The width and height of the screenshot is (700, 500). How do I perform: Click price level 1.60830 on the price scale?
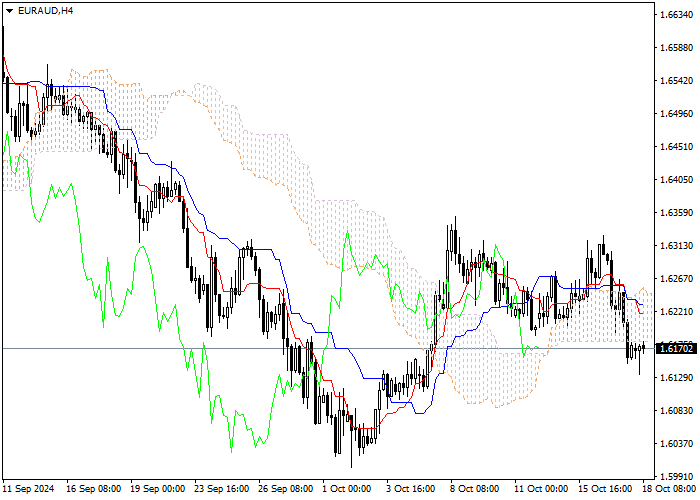[x=677, y=411]
